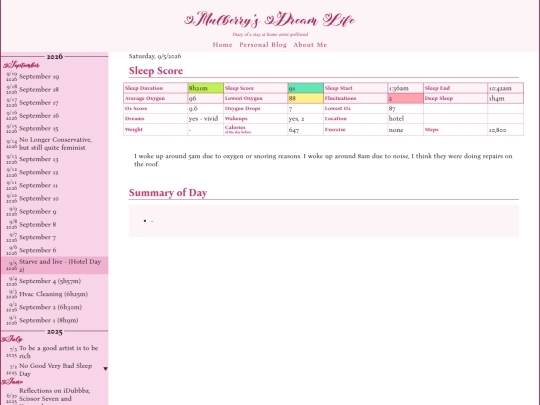Screen dimensions: 540x405
Task: Click the Oxygen Drops label cell
Action: (x=256, y=108)
